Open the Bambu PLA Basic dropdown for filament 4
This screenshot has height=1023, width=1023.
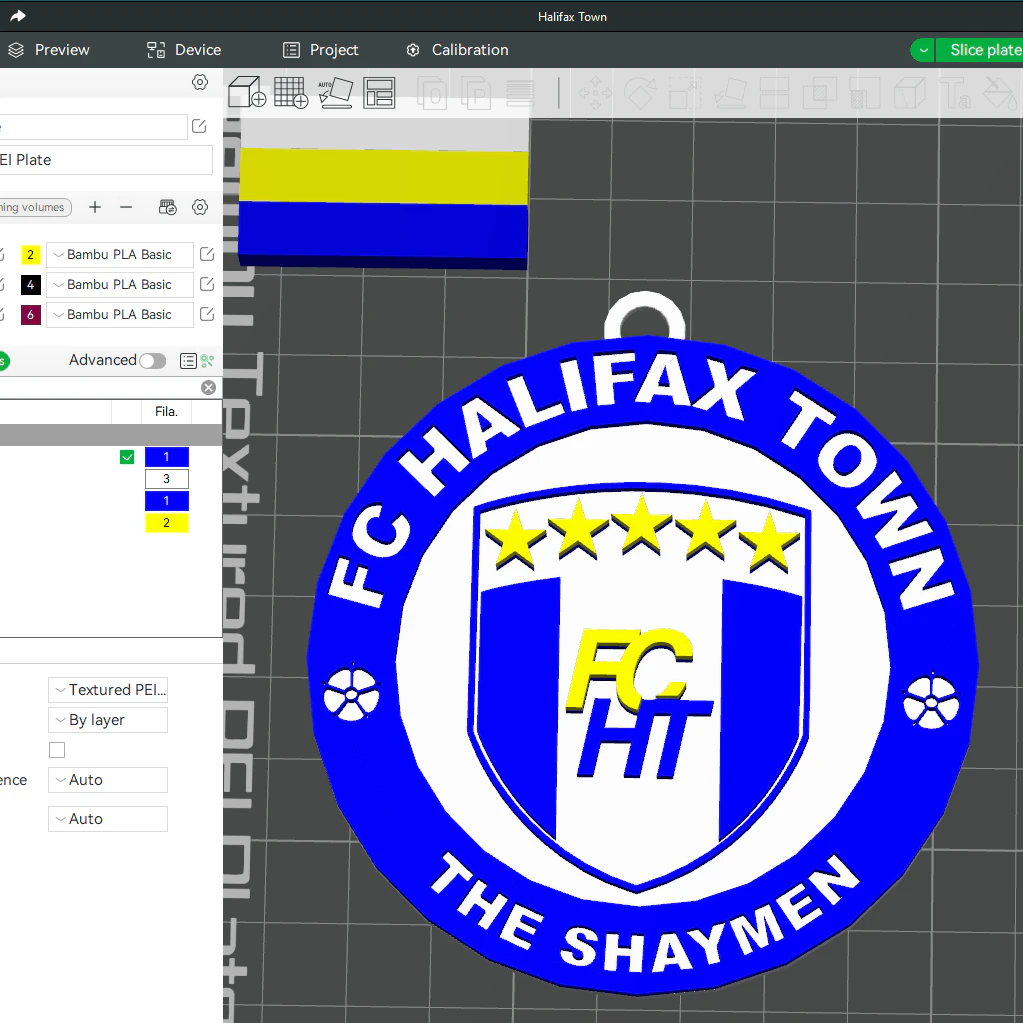120,284
